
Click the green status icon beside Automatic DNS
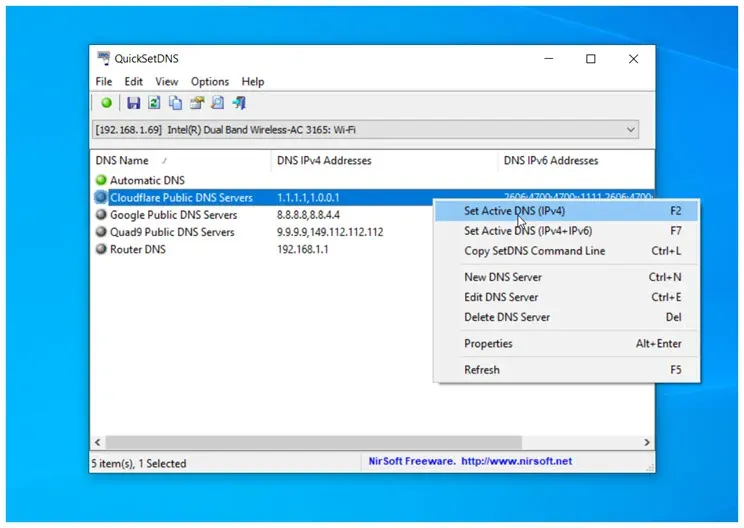pos(101,180)
